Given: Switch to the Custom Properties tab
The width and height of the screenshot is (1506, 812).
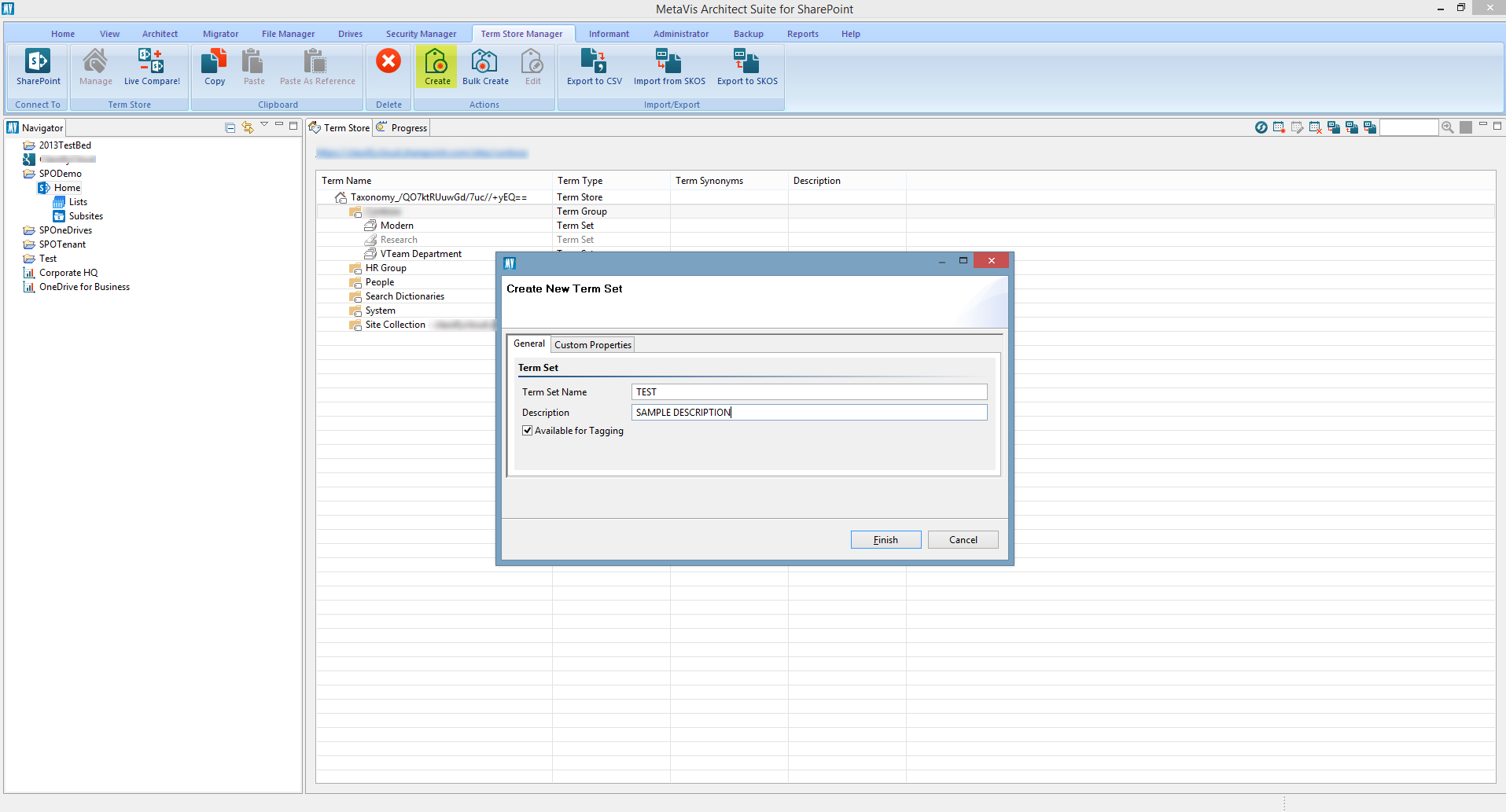Looking at the screenshot, I should (592, 344).
